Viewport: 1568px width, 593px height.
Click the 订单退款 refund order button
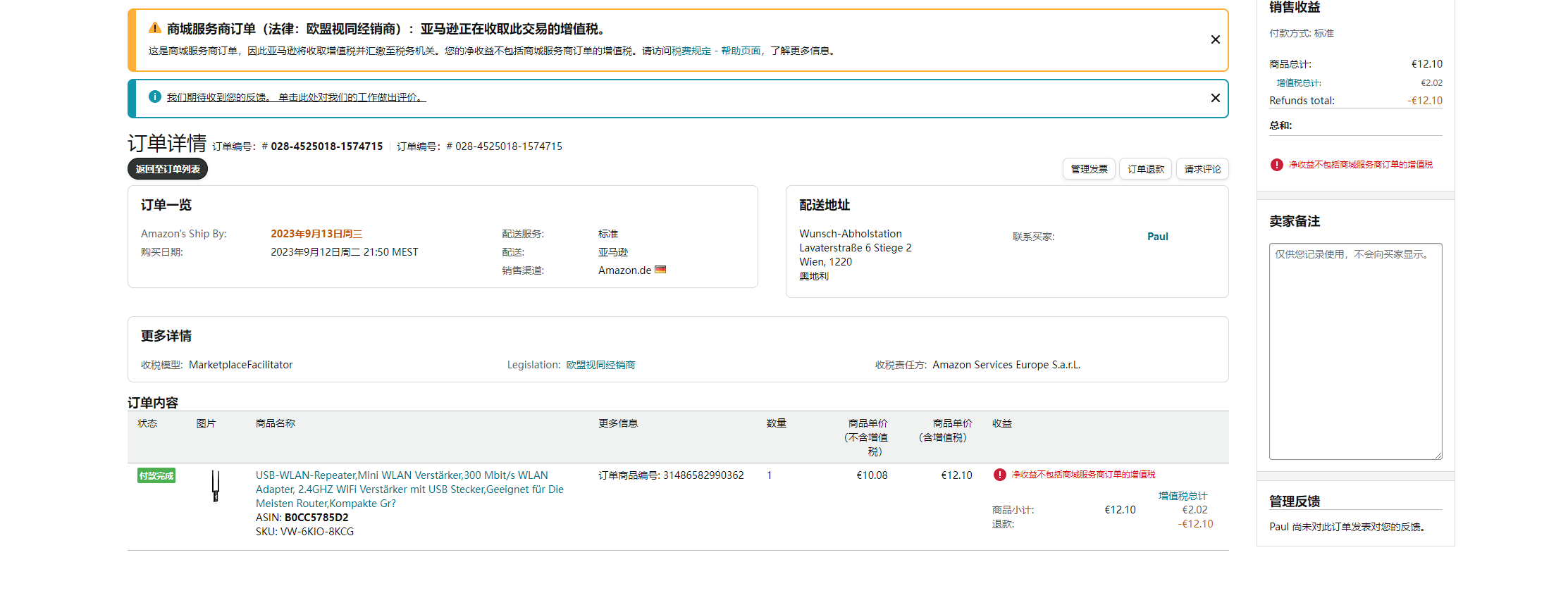pyautogui.click(x=1145, y=169)
